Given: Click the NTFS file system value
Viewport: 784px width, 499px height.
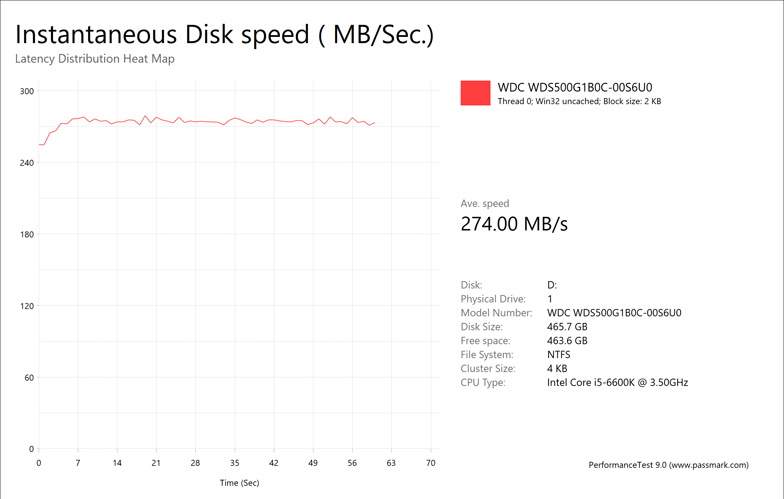Looking at the screenshot, I should pyautogui.click(x=560, y=355).
